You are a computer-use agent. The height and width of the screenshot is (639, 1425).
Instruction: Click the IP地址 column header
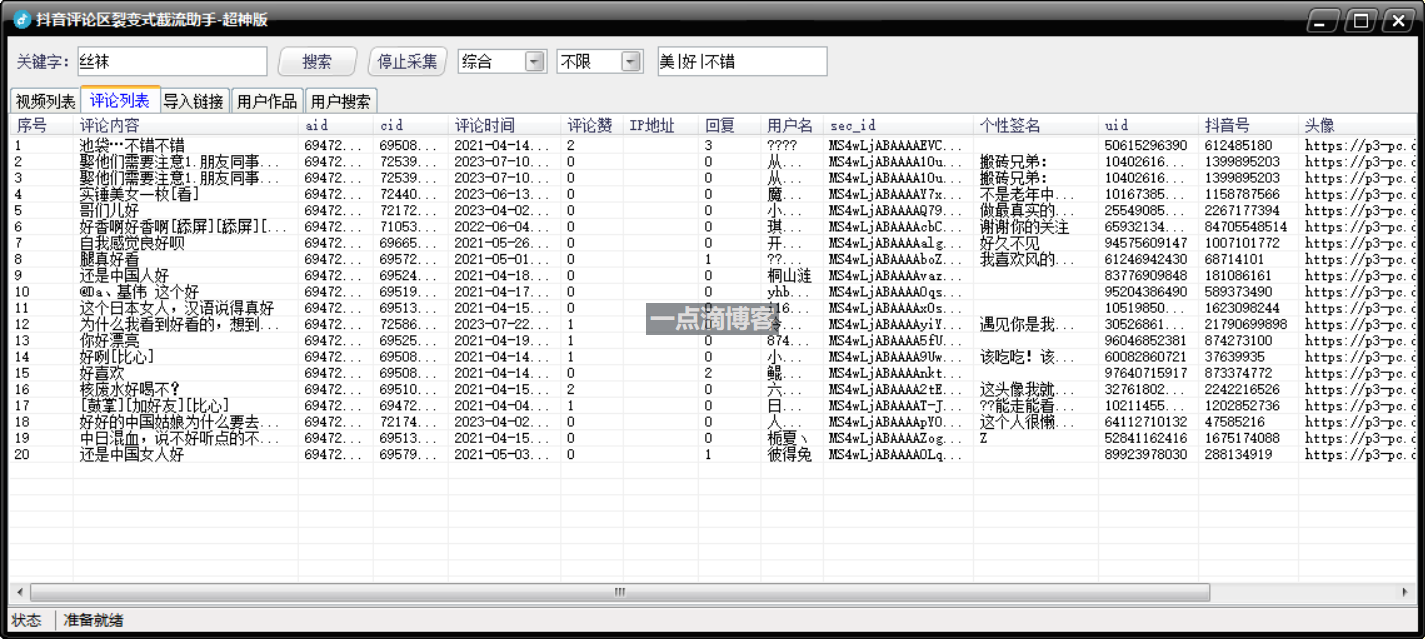coord(661,125)
